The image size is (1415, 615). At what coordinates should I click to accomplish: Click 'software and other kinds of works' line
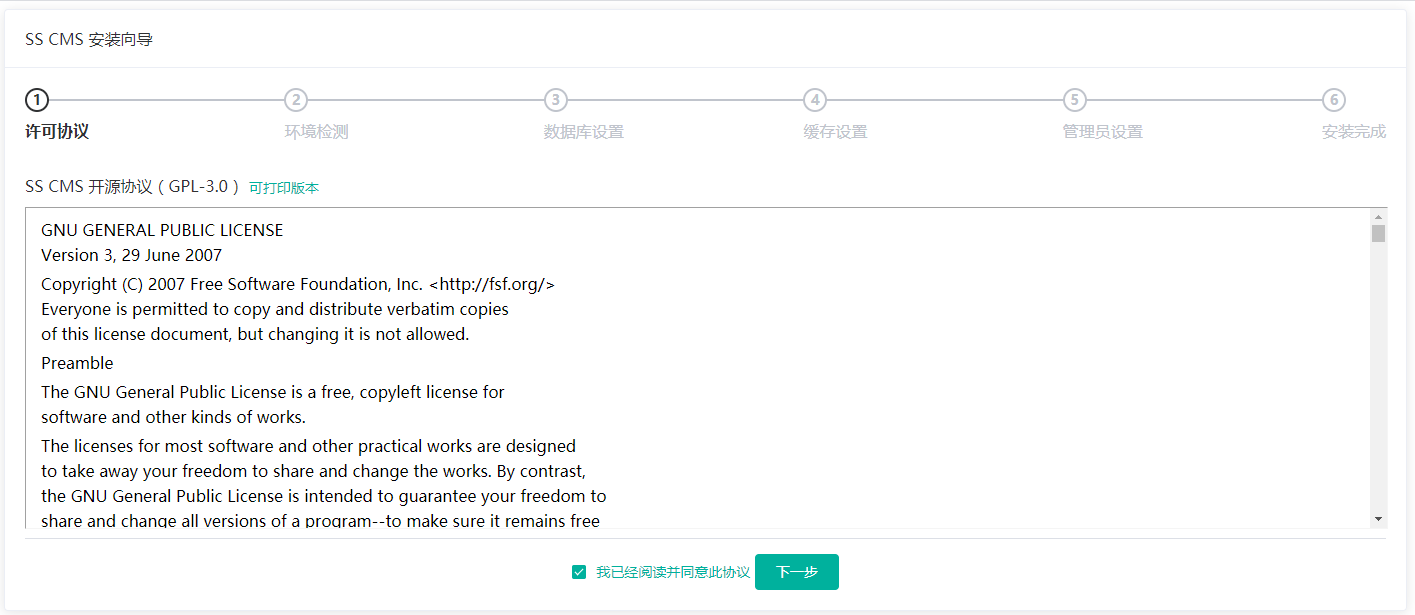pos(173,417)
